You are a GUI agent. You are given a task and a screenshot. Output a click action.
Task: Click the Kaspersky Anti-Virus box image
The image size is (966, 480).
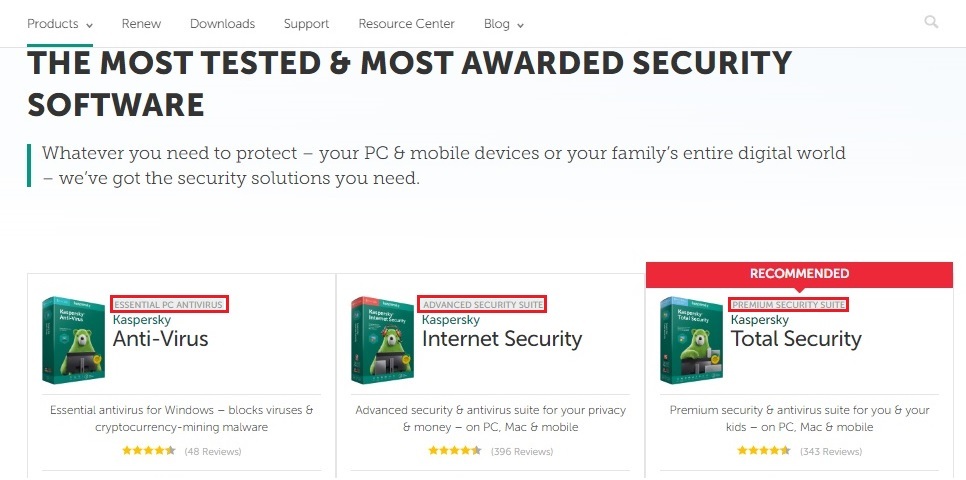coord(74,340)
